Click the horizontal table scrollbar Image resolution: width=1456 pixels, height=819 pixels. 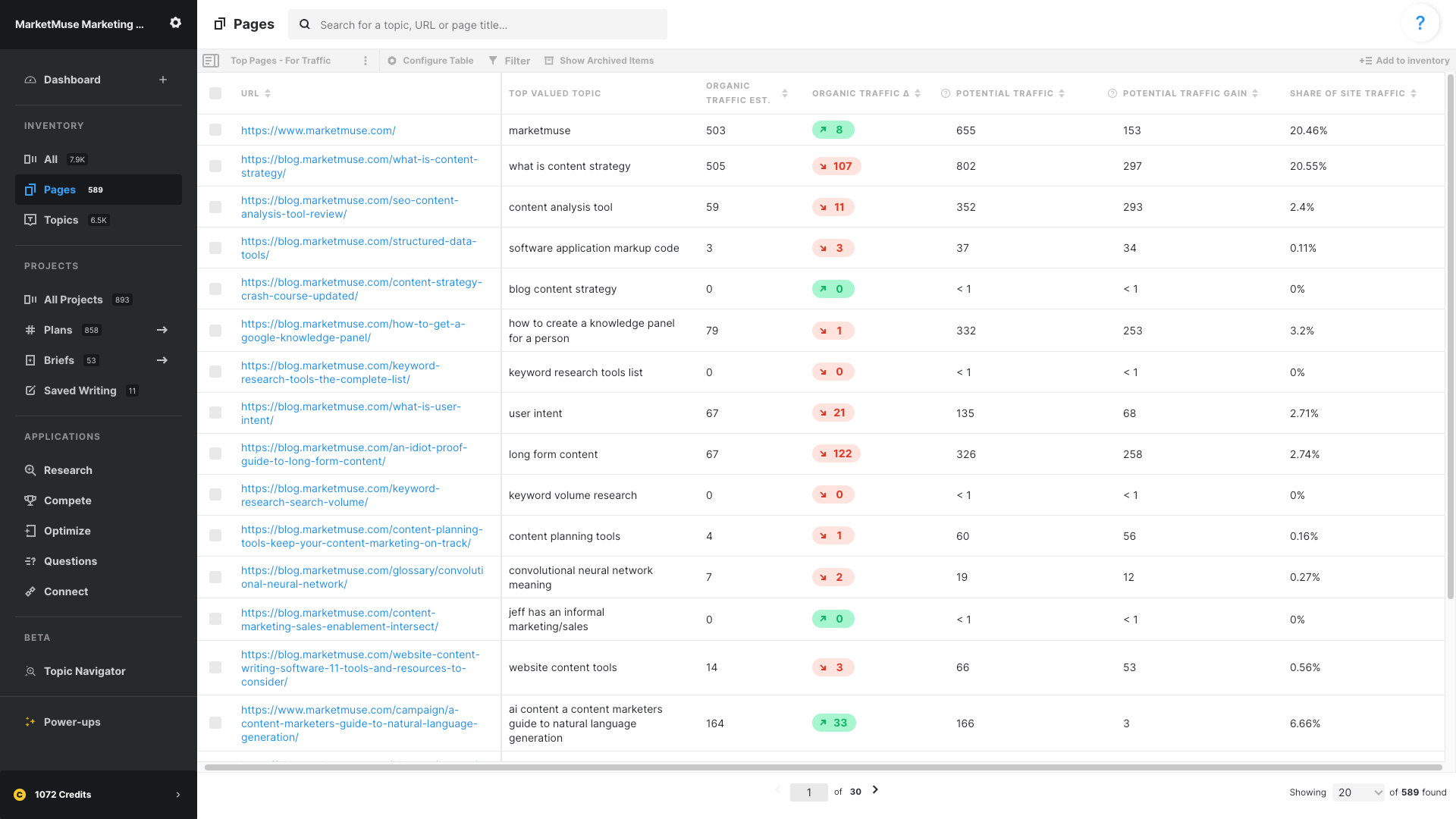point(823,767)
